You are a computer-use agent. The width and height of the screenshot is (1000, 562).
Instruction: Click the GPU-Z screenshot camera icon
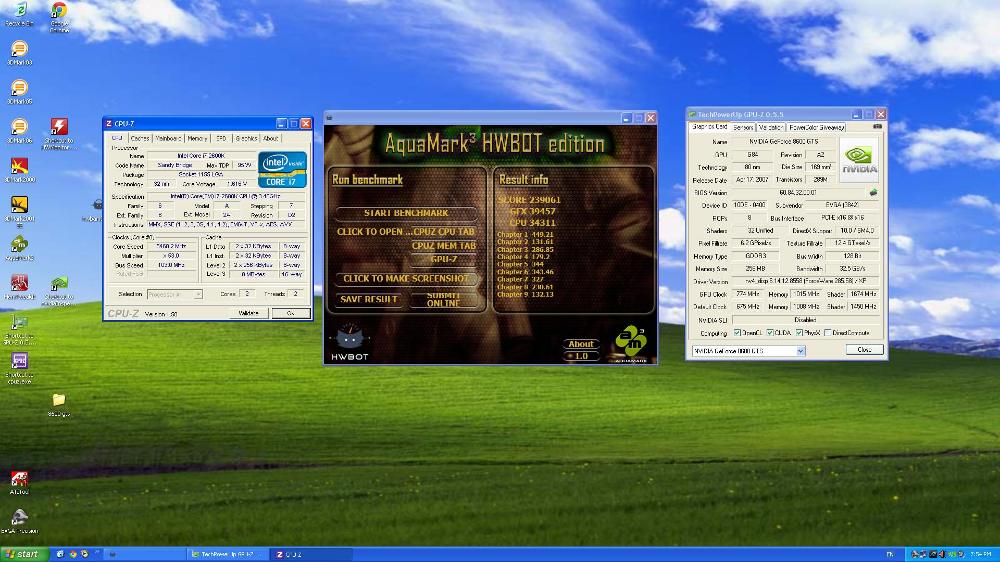click(877, 127)
